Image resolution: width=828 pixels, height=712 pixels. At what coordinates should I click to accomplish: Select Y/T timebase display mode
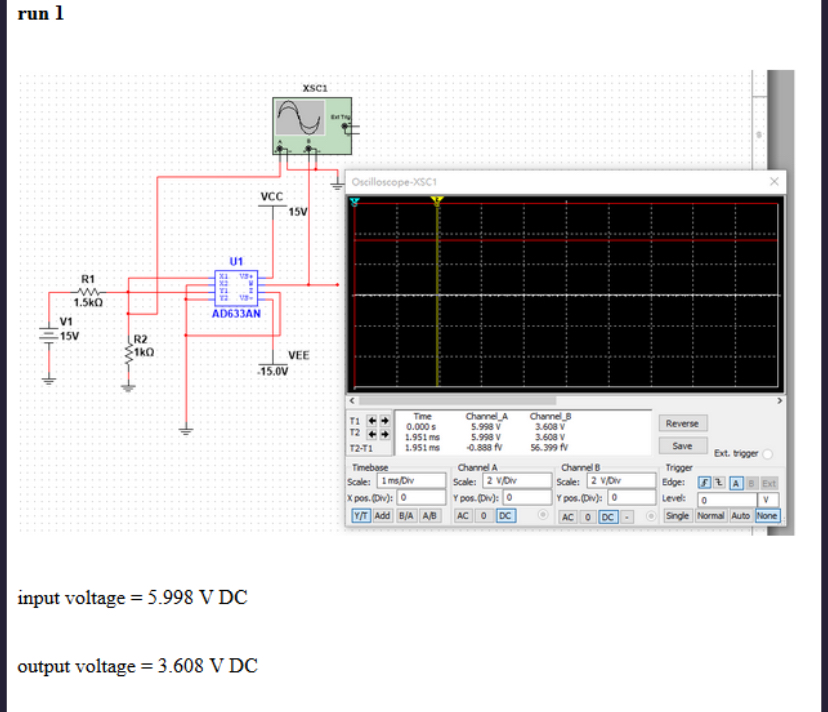coord(362,514)
